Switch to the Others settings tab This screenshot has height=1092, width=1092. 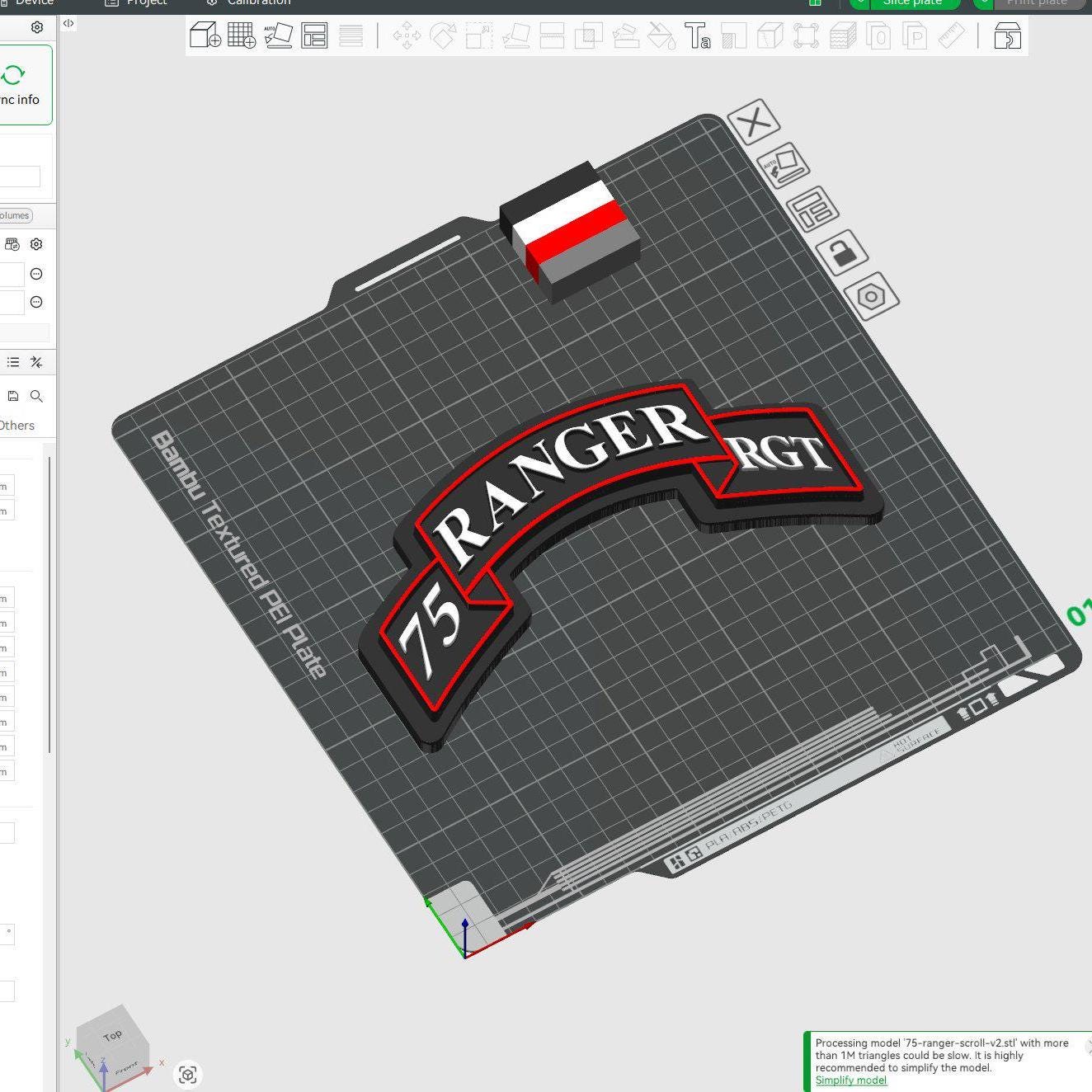click(16, 426)
